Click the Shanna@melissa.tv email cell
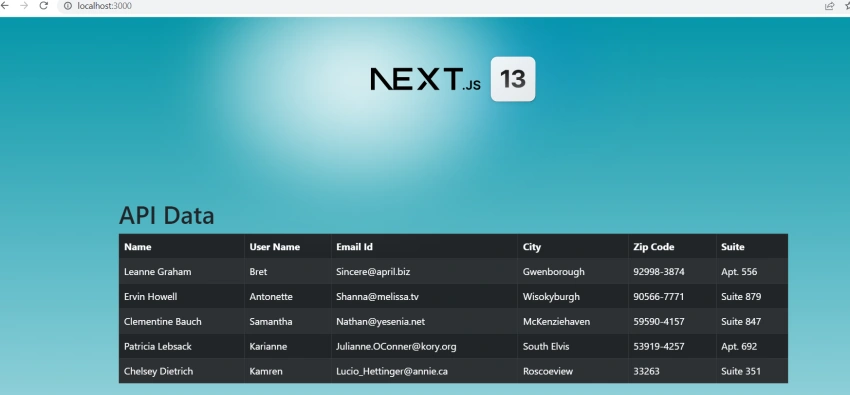Screen dimensions: 850x395 pos(424,296)
